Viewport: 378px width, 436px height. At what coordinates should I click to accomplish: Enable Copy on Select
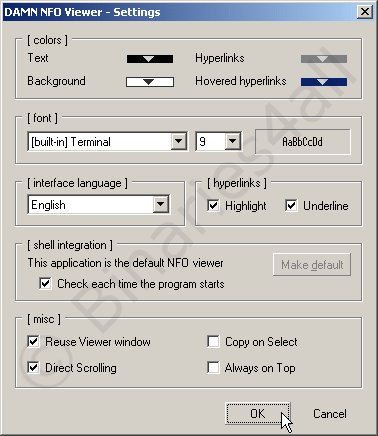[213, 342]
